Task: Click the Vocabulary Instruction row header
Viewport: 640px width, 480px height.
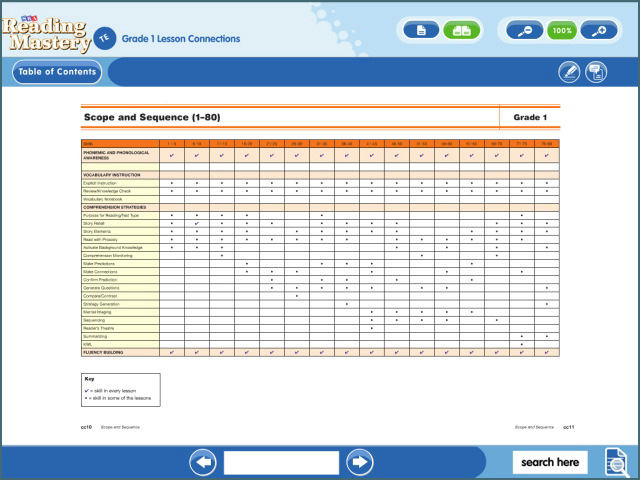Action: 112,175
